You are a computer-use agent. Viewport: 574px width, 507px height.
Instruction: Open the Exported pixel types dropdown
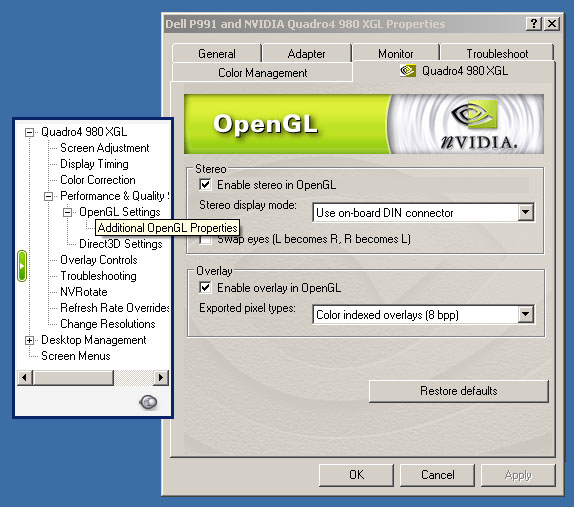tap(525, 314)
